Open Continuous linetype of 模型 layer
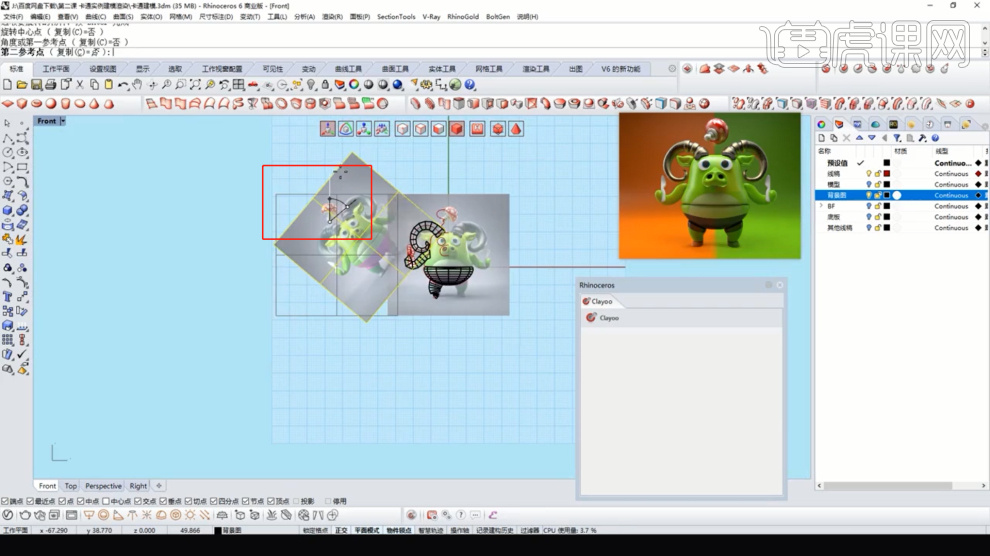This screenshot has width=990, height=556. tap(951, 184)
